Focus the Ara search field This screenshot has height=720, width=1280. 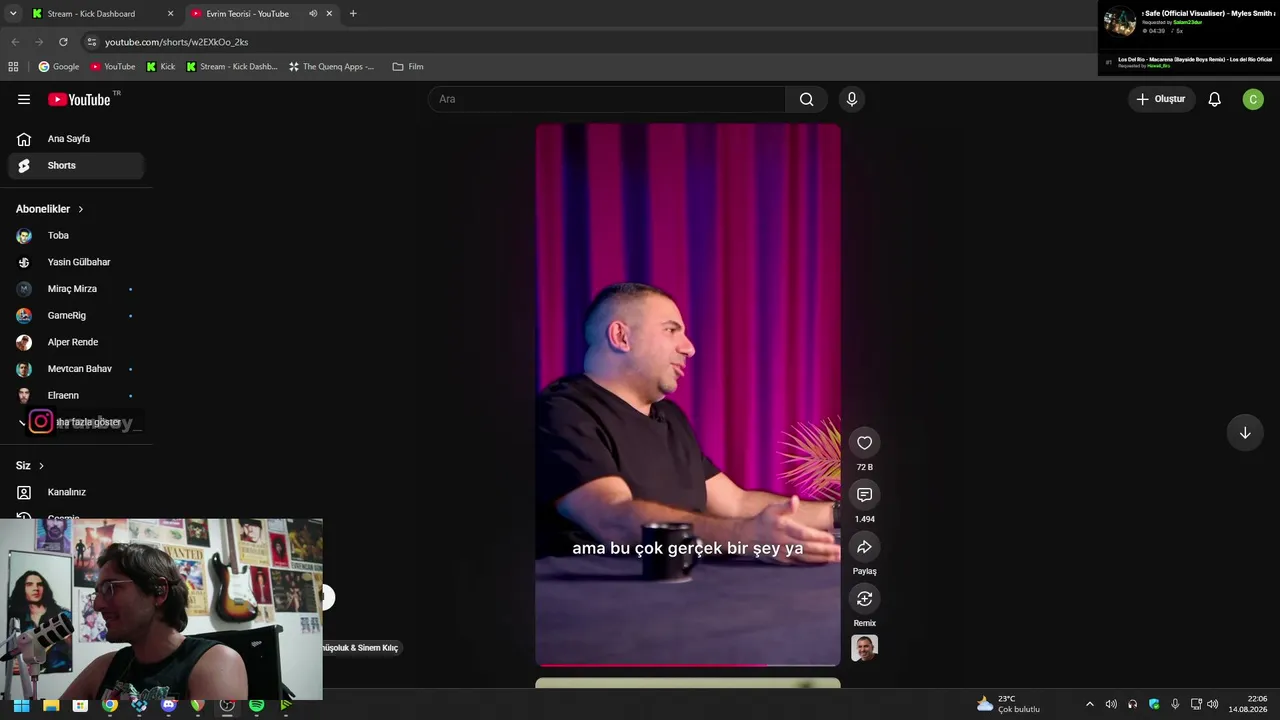(607, 99)
